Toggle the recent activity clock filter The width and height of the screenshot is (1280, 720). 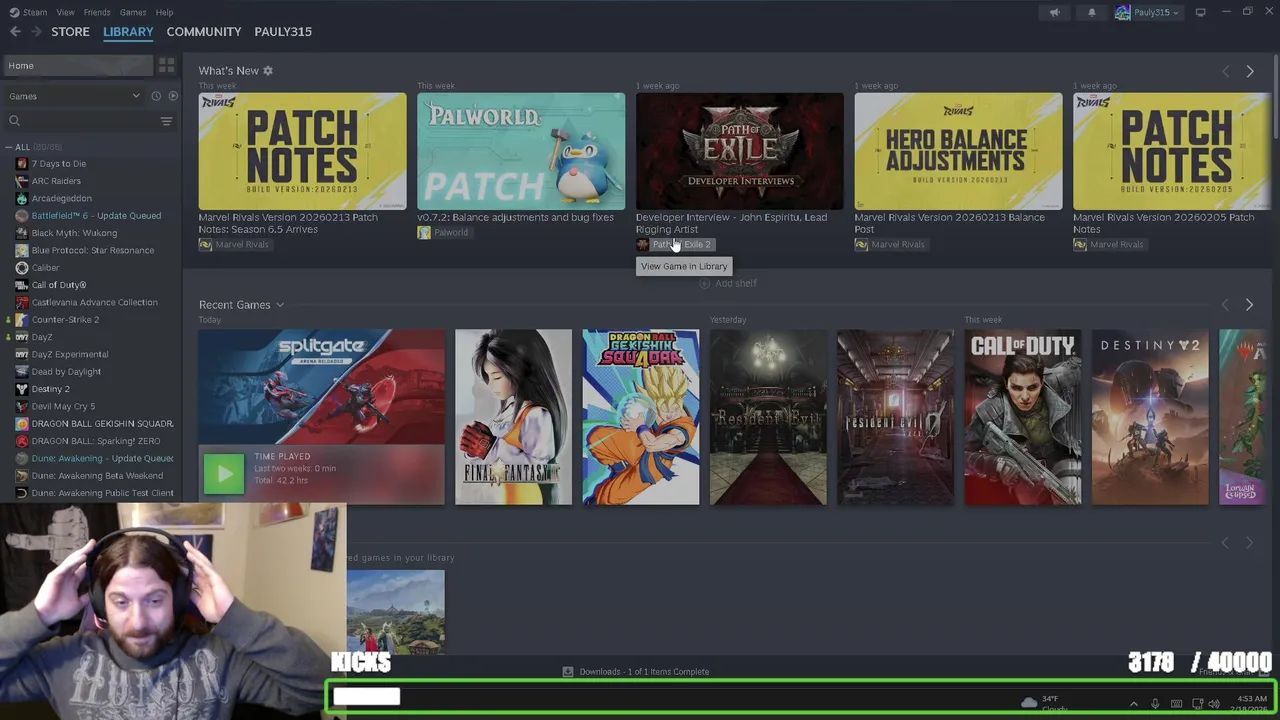156,96
